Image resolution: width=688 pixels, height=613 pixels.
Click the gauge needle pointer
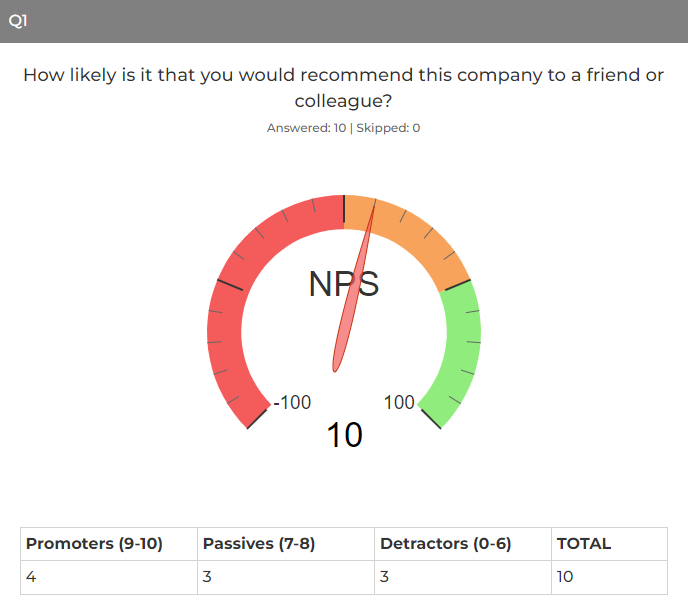[353, 285]
